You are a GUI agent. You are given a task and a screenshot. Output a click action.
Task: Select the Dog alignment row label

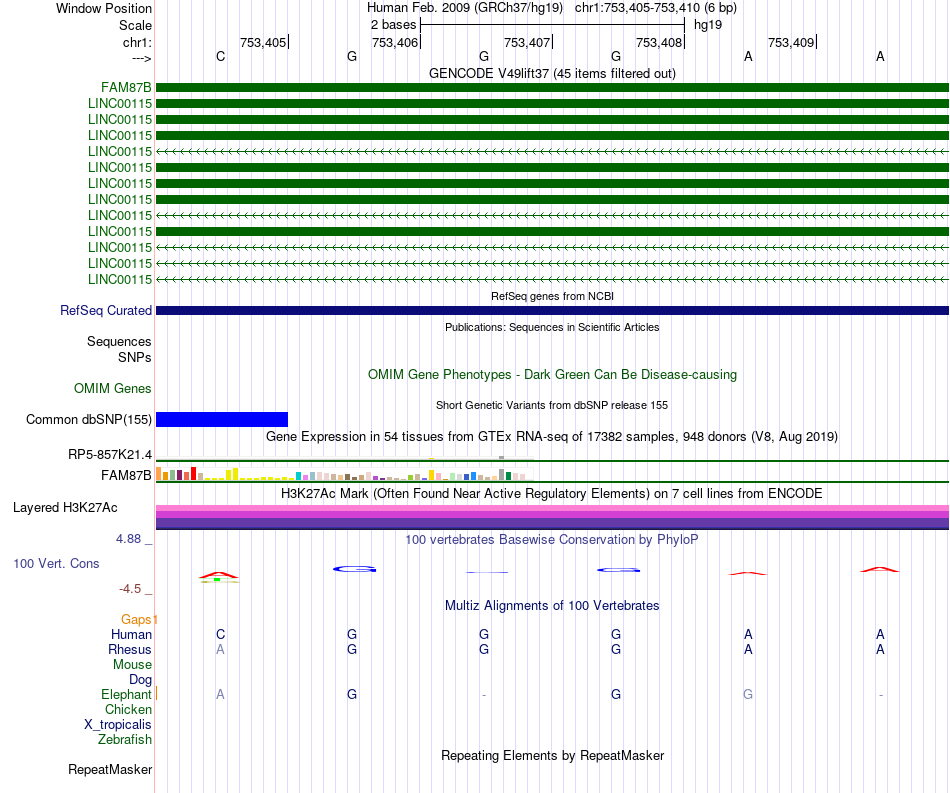[x=140, y=680]
